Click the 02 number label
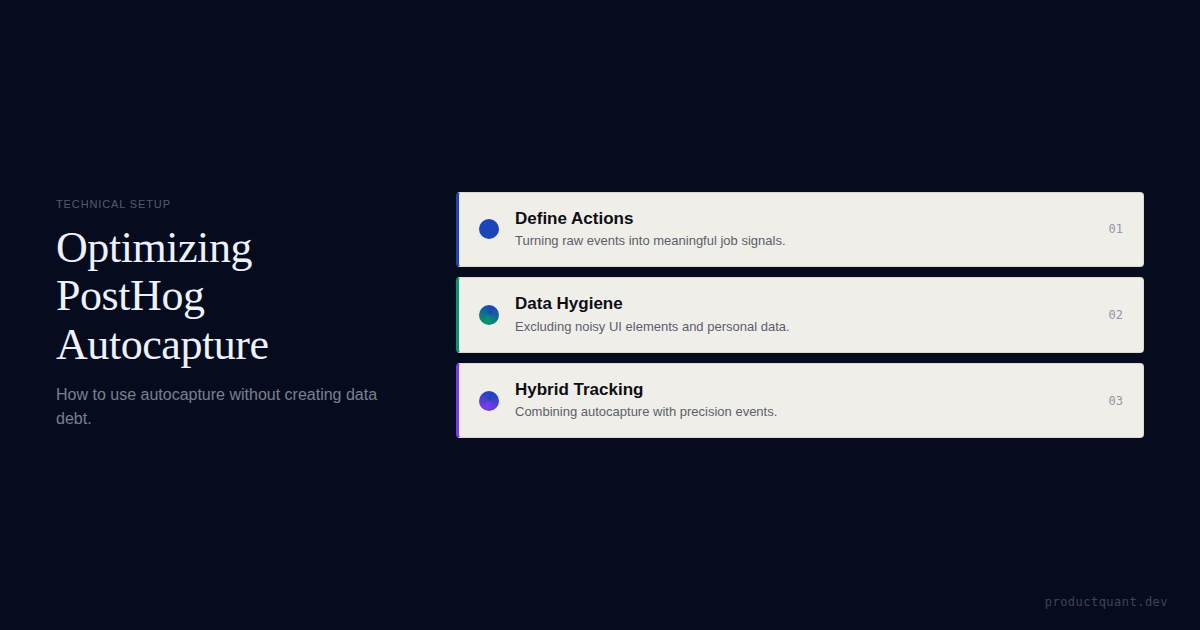Viewport: 1200px width, 630px height. [1115, 315]
